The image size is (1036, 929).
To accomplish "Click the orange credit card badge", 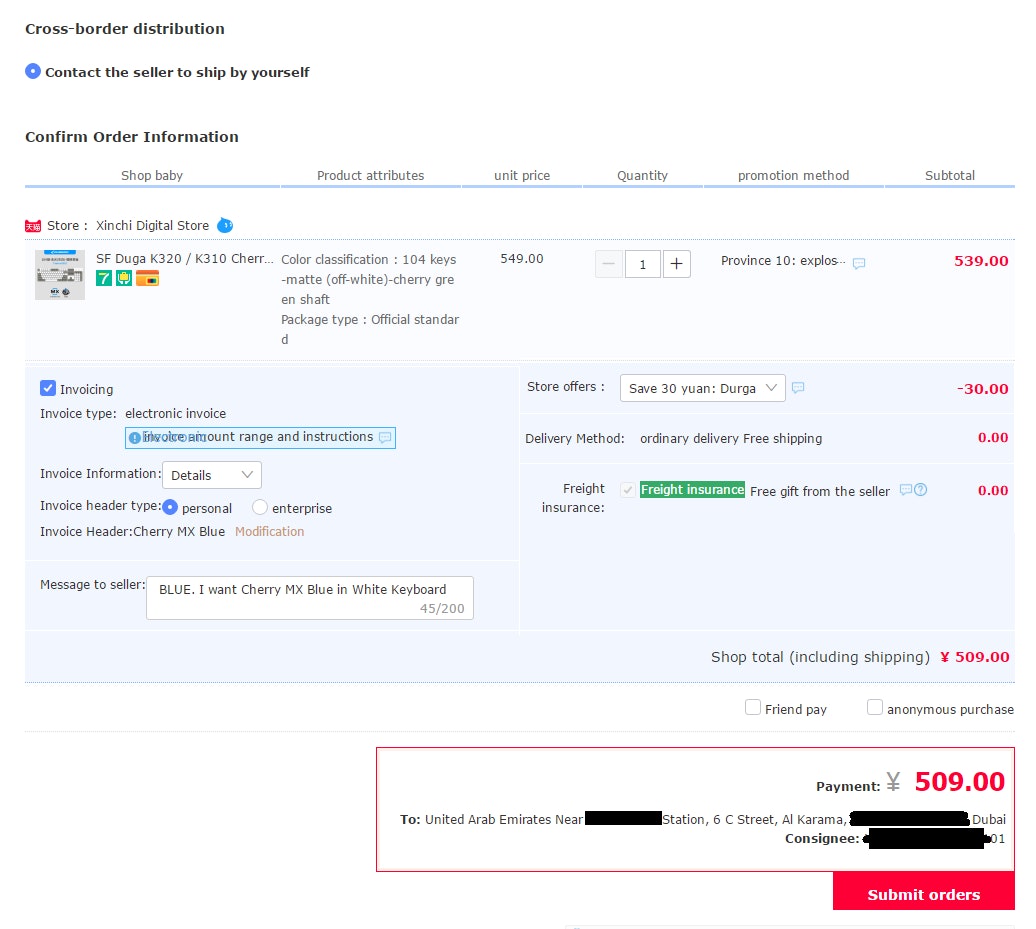I will point(148,278).
